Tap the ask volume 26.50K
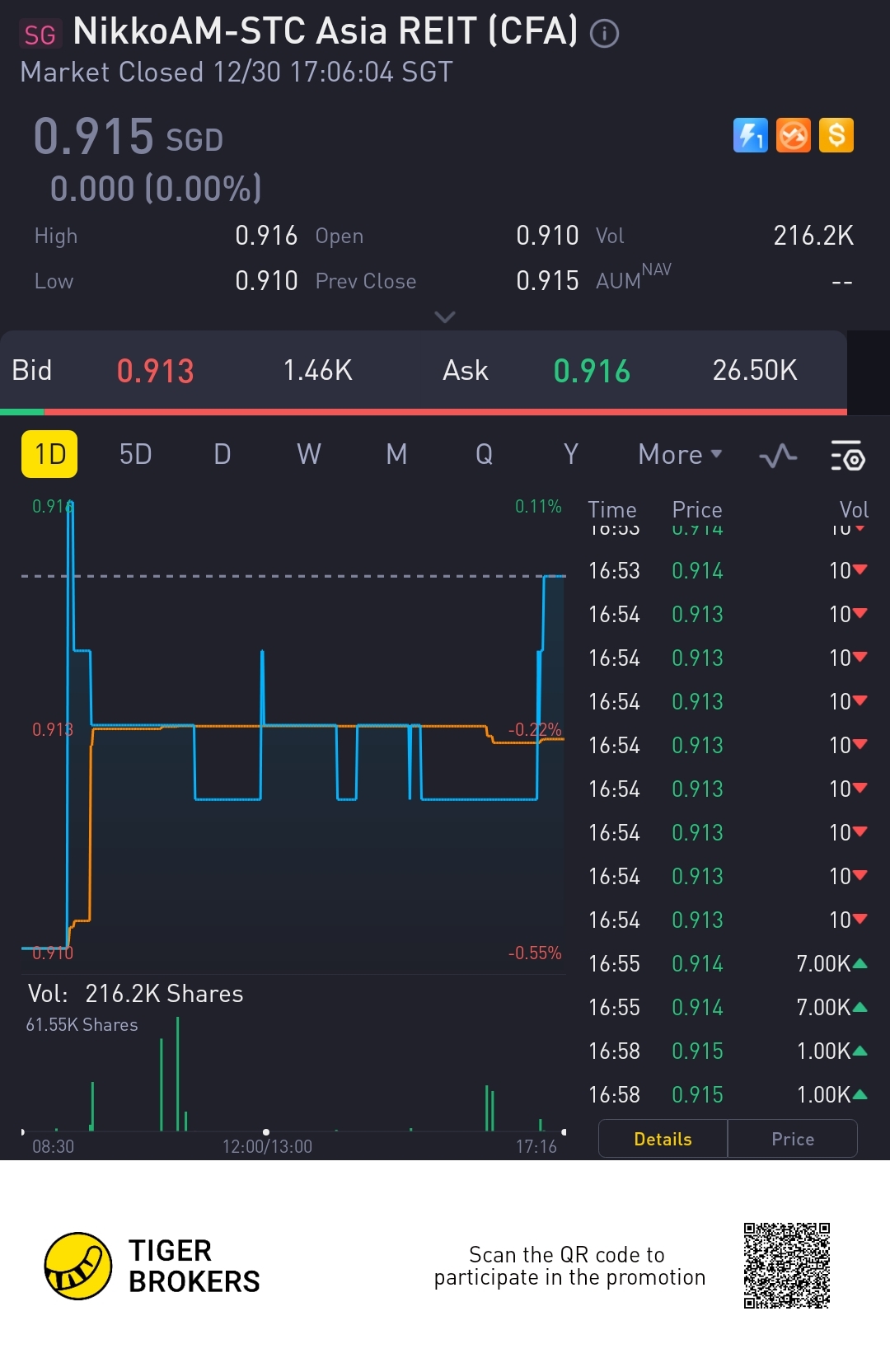Screen dimensions: 890x1372 (755, 371)
